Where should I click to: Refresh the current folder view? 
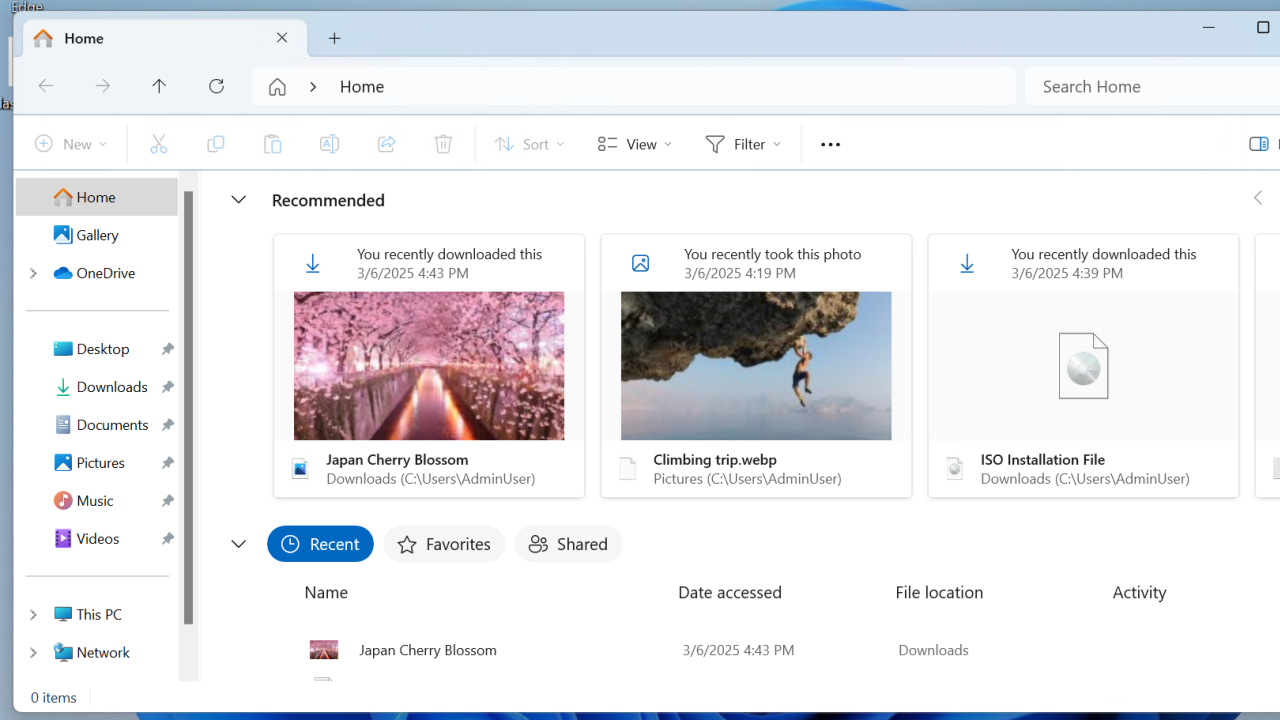[x=216, y=86]
